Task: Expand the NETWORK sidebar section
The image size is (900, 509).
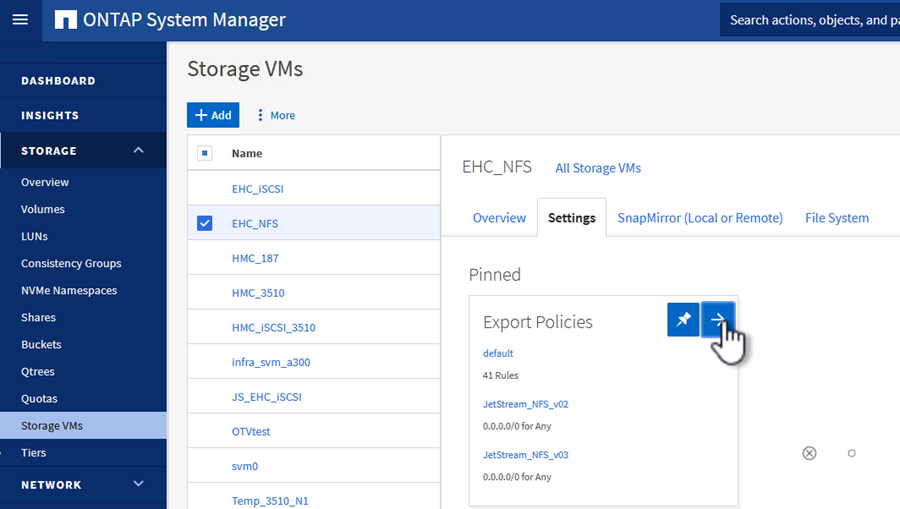Action: coord(138,484)
